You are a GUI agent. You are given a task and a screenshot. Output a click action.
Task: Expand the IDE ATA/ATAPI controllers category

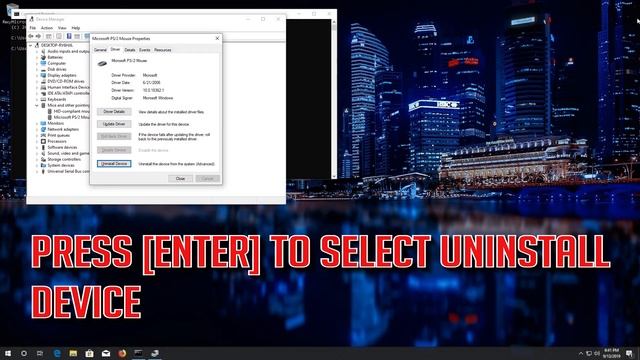[37, 93]
